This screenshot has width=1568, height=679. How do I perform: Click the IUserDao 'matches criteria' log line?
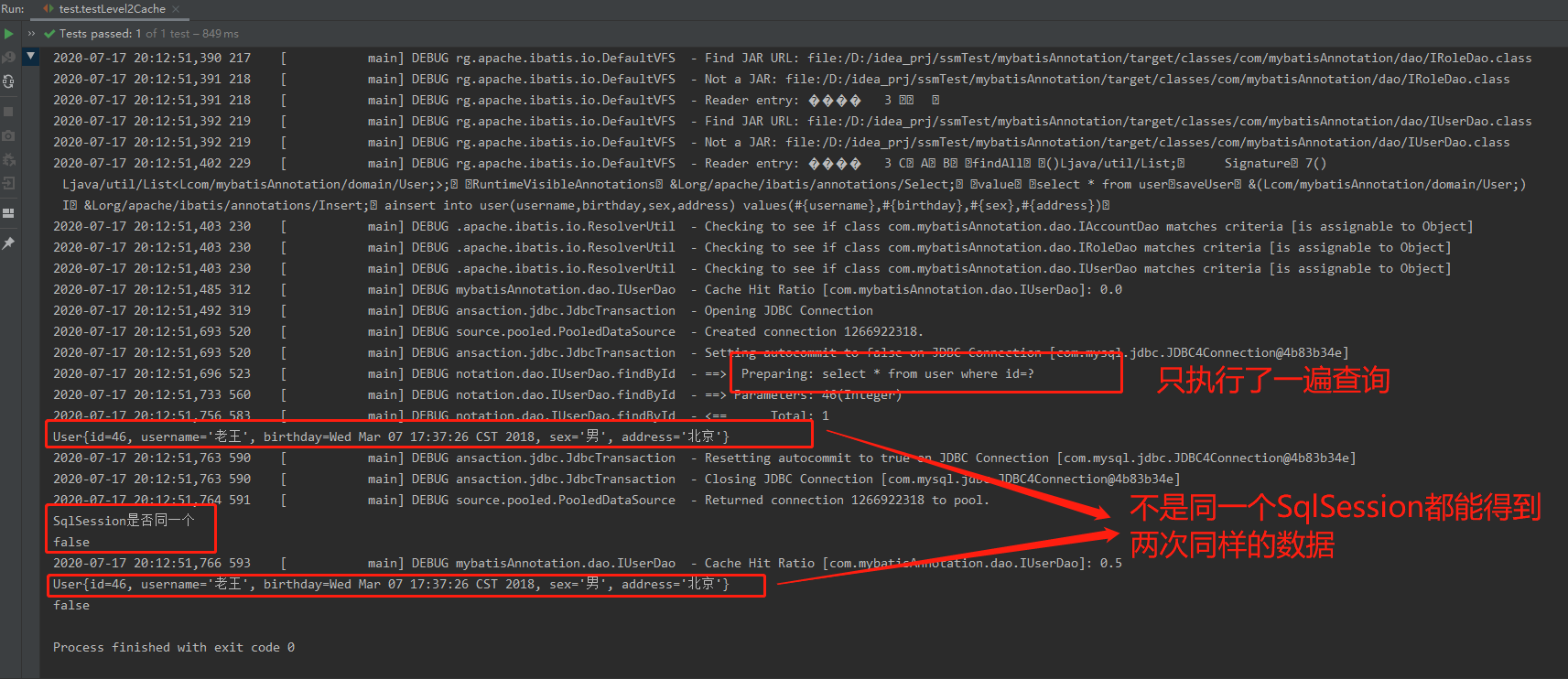point(752,268)
